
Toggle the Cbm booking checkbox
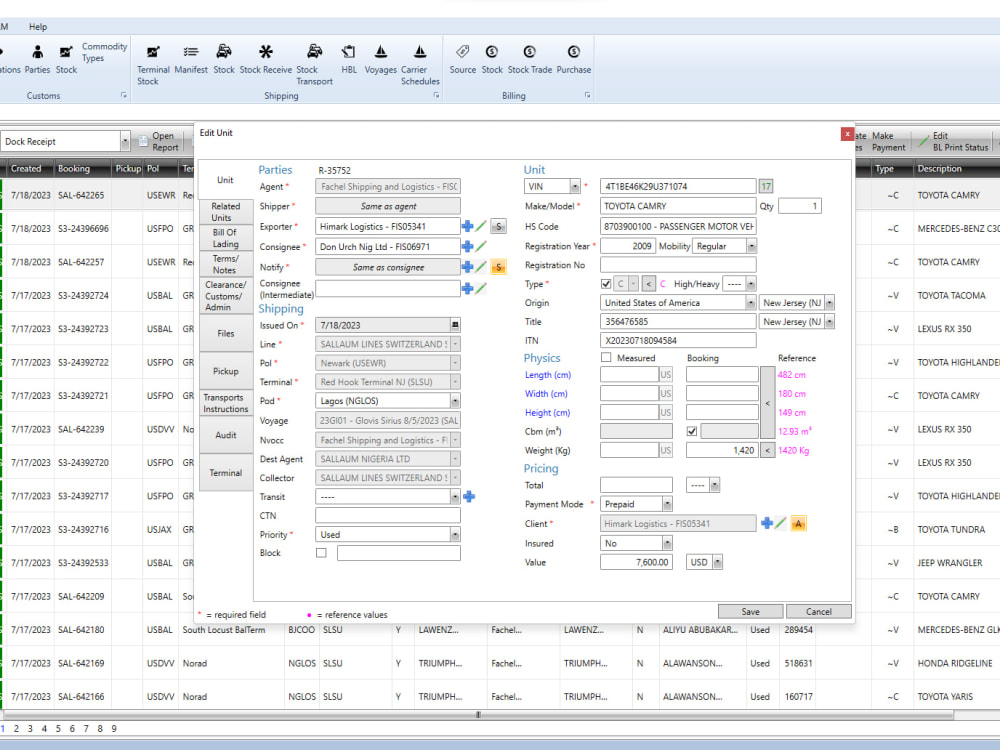tap(691, 431)
